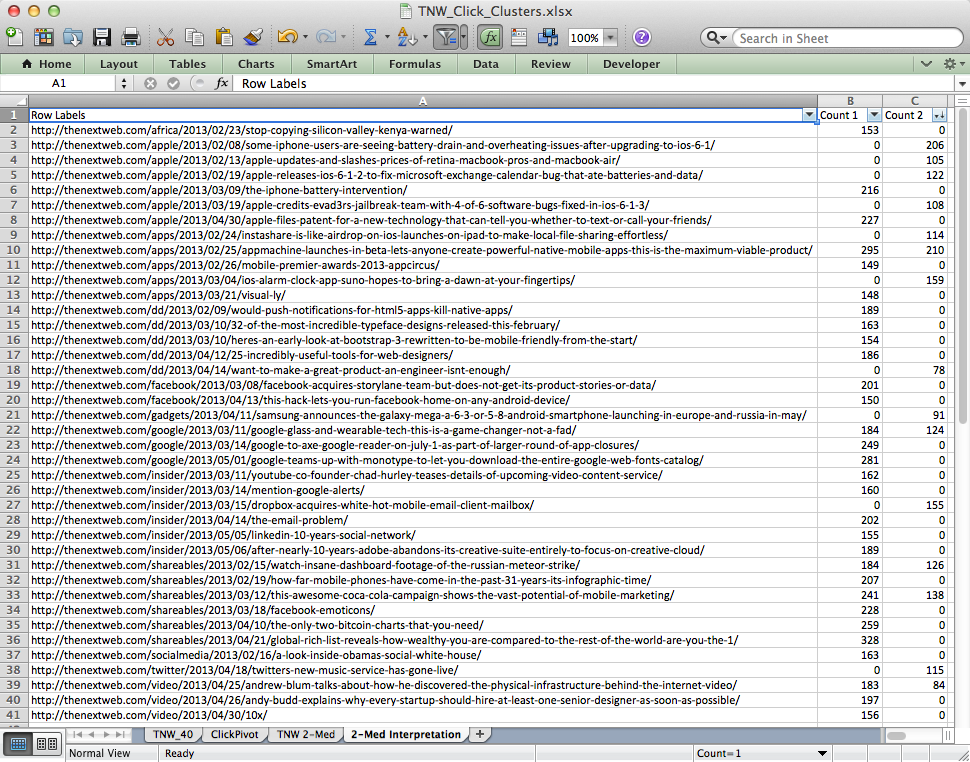Screen dimensions: 970x762
Task: Switch to Normal view button at bottom left
Action: pyautogui.click(x=18, y=743)
